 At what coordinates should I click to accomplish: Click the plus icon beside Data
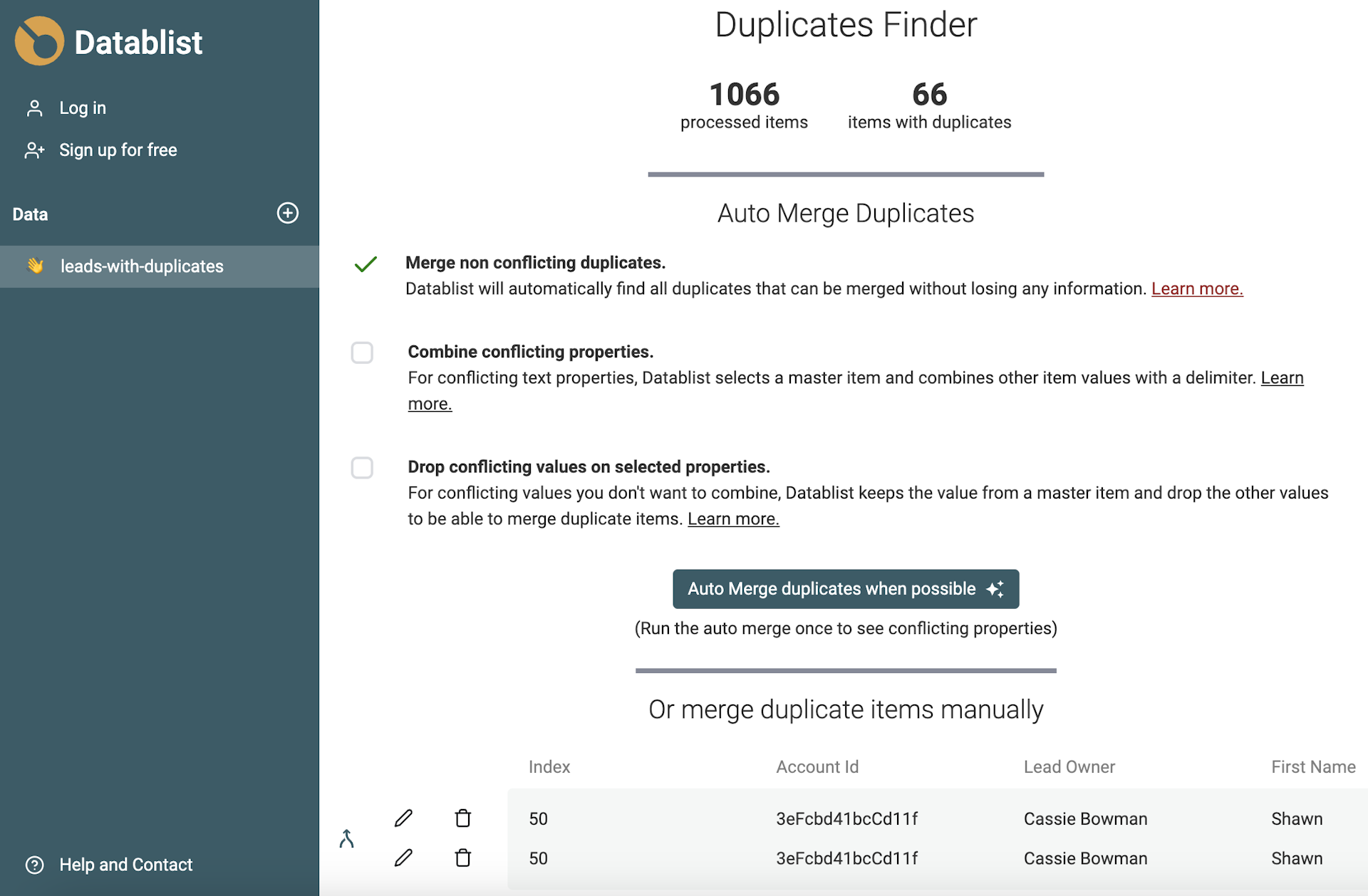tap(287, 213)
